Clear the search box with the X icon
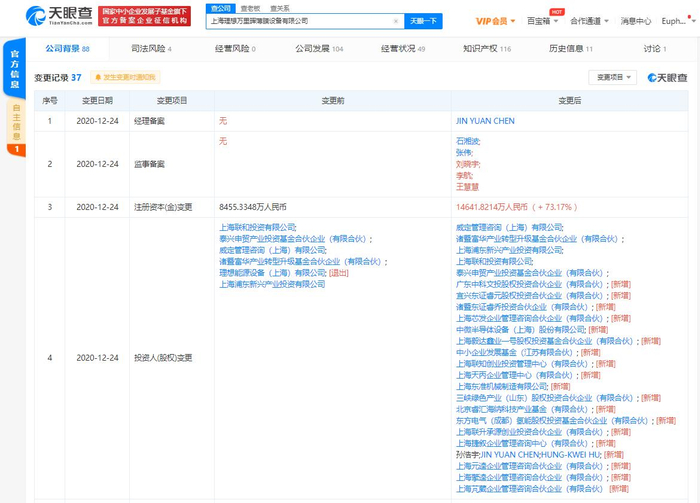 (396, 21)
